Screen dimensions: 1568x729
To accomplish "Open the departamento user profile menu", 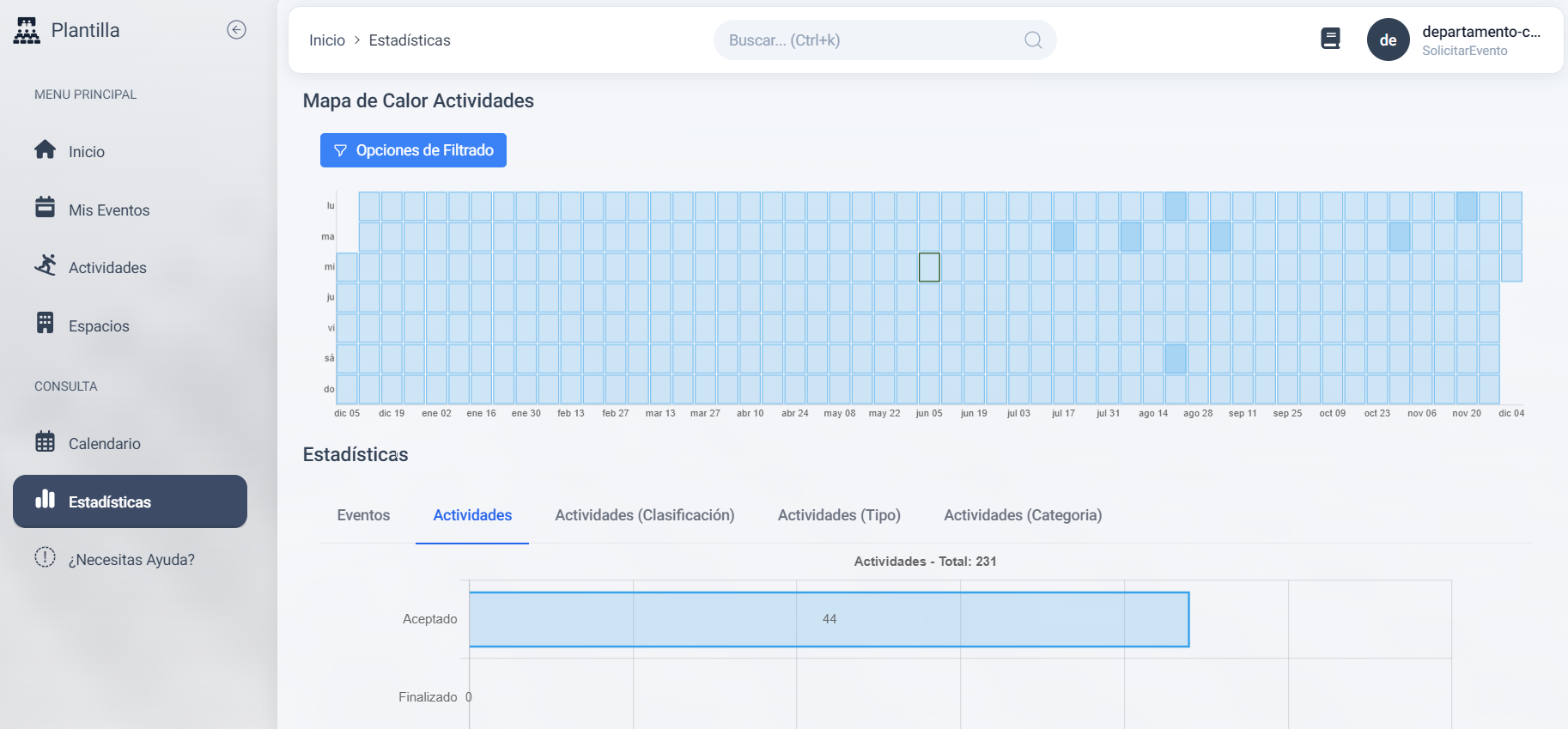I will pyautogui.click(x=1480, y=40).
